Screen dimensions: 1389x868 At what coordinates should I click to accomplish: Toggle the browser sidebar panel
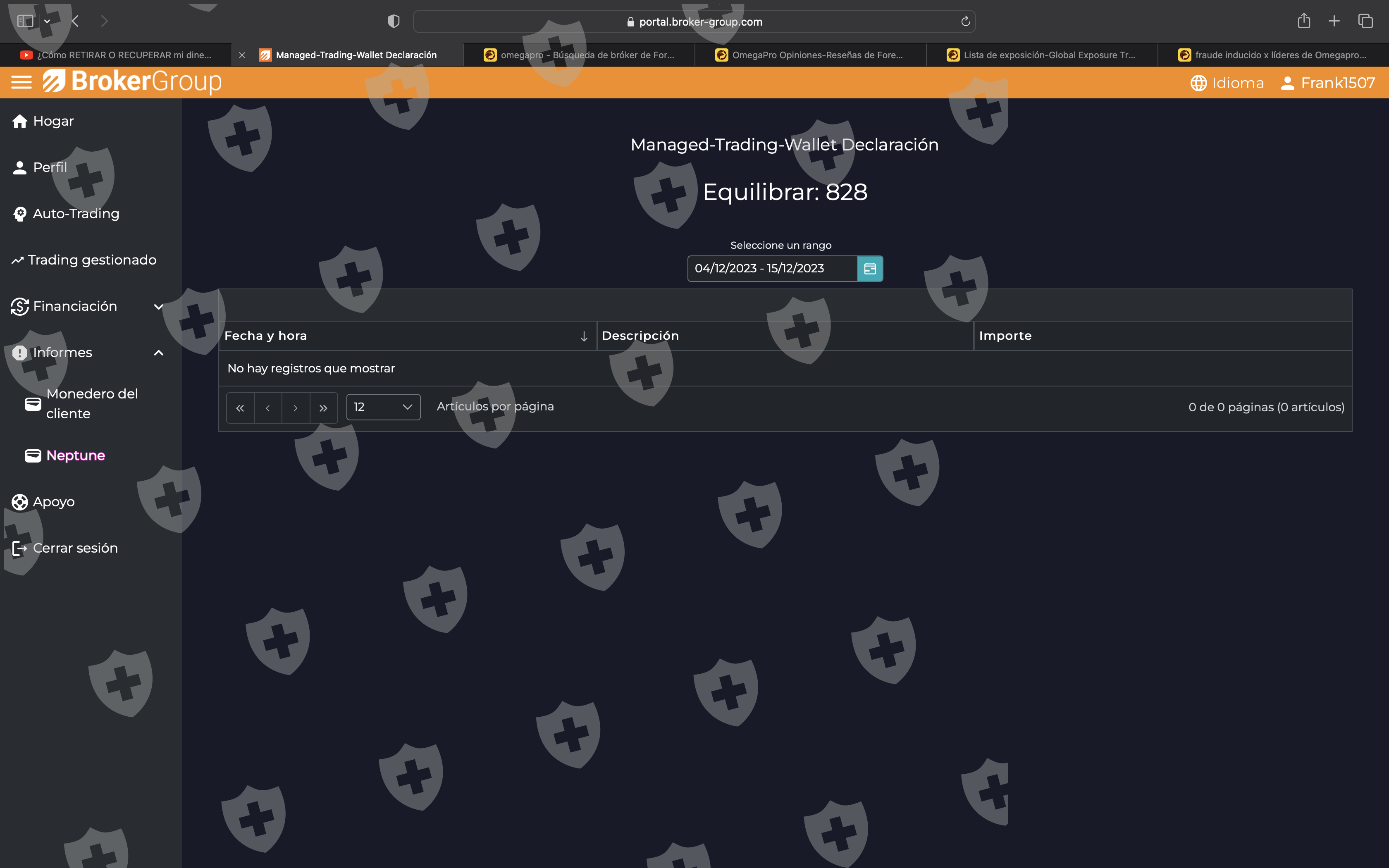point(25,21)
